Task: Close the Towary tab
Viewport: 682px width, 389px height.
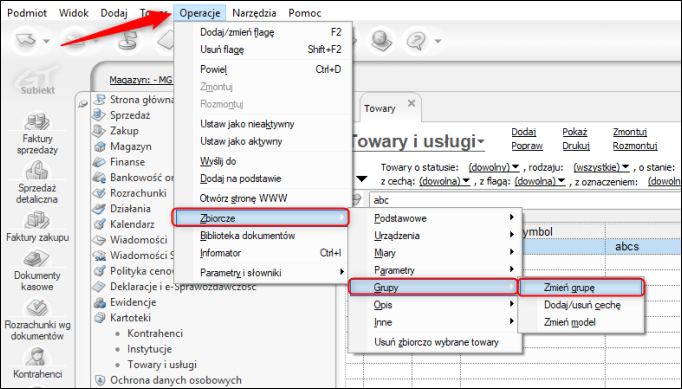Action: pos(411,104)
